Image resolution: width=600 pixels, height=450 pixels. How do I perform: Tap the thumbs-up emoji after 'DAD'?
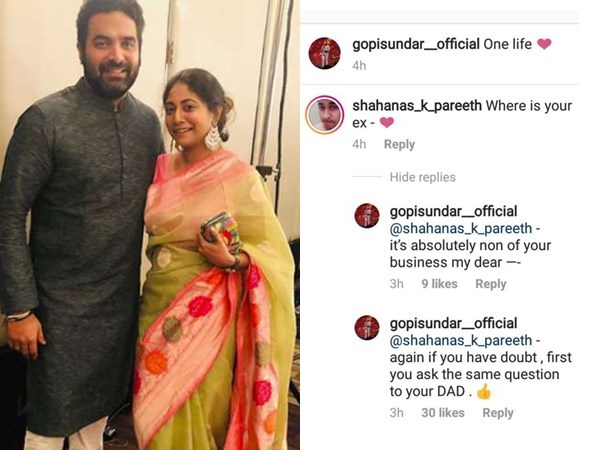484,391
